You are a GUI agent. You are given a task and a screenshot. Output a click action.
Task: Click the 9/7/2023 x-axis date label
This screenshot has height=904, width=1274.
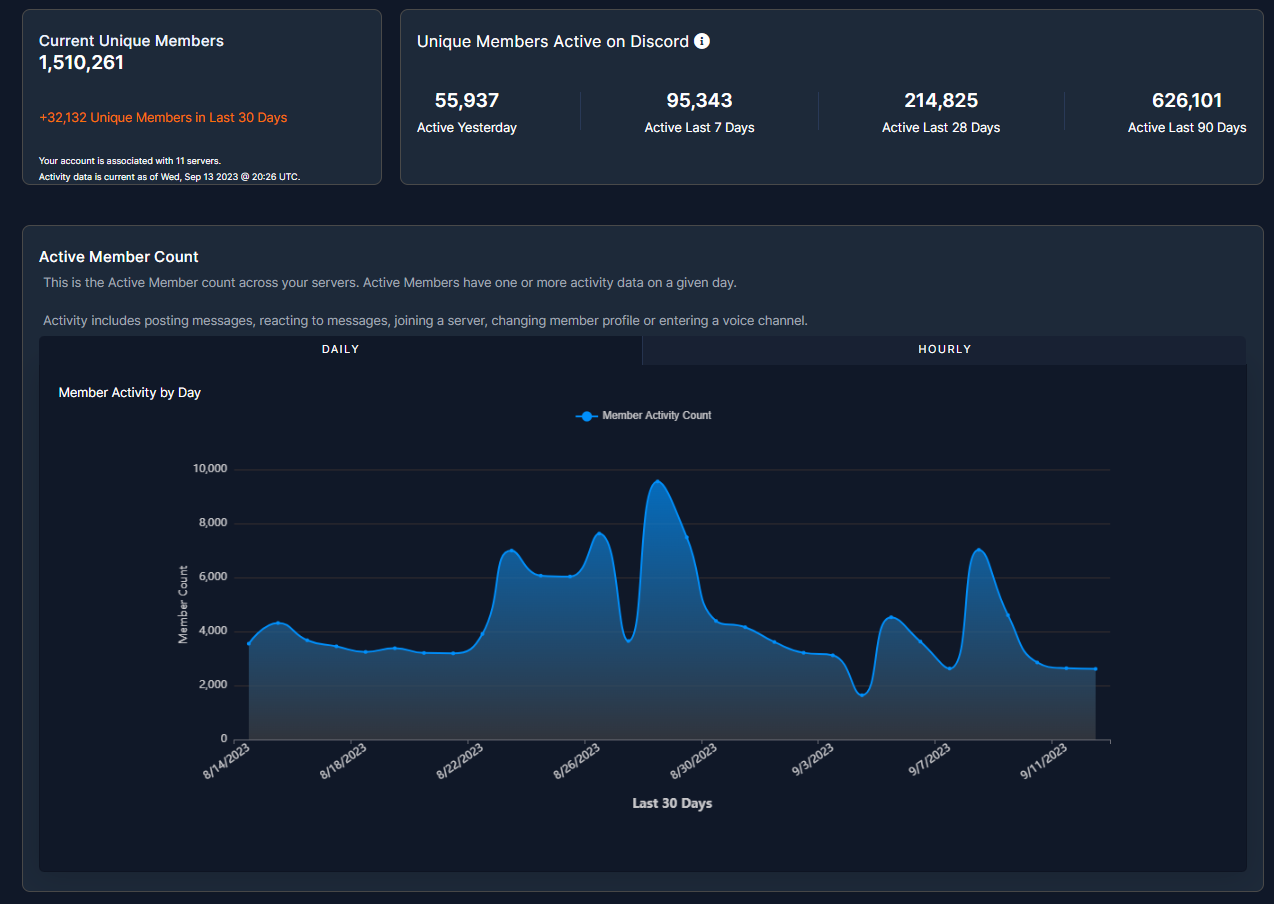pyautogui.click(x=930, y=763)
